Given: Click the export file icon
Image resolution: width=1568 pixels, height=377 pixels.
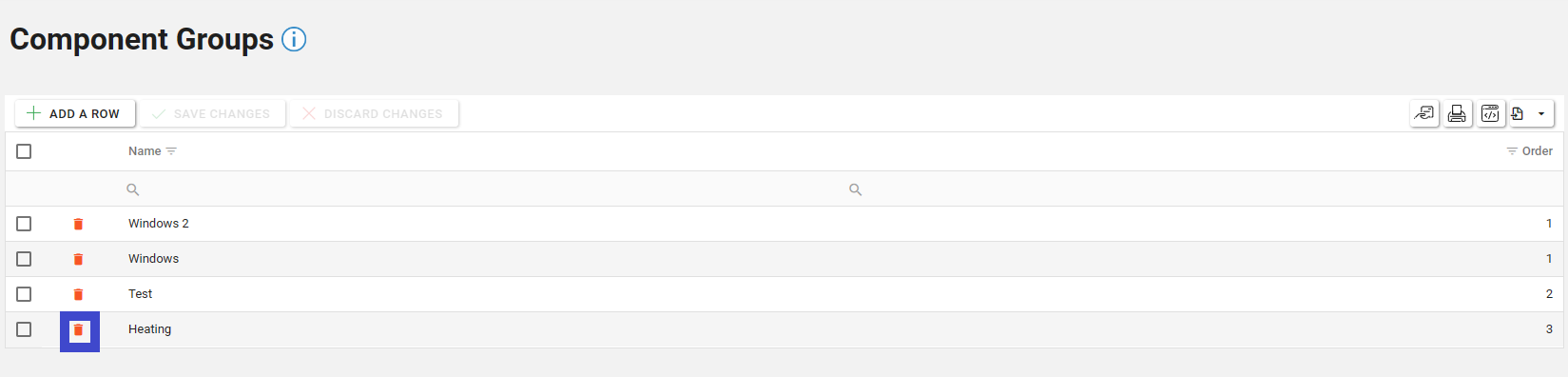Looking at the screenshot, I should pyautogui.click(x=1518, y=113).
